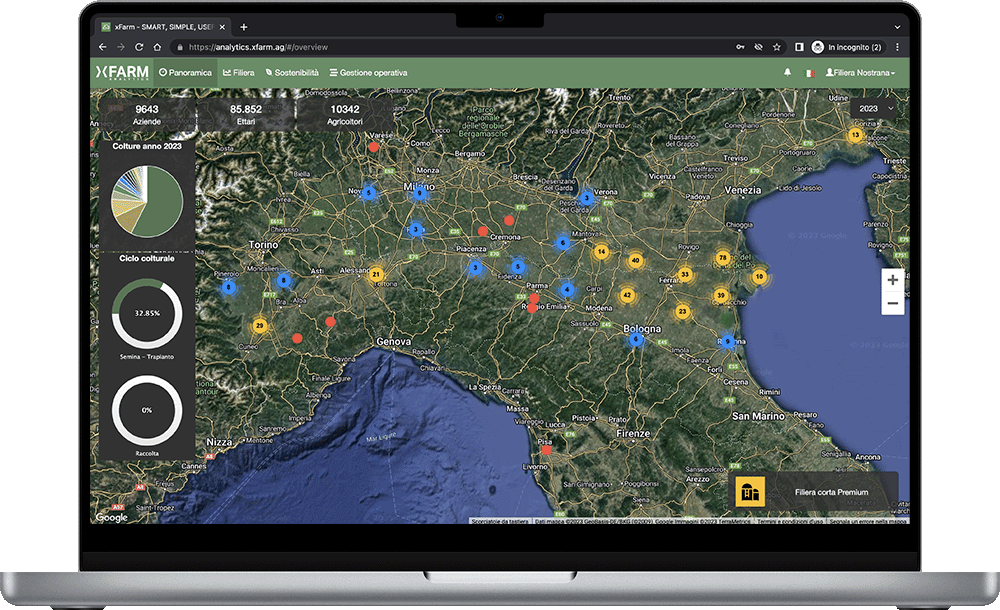1000x610 pixels.
Task: Go back with the browser back arrow
Action: click(103, 47)
